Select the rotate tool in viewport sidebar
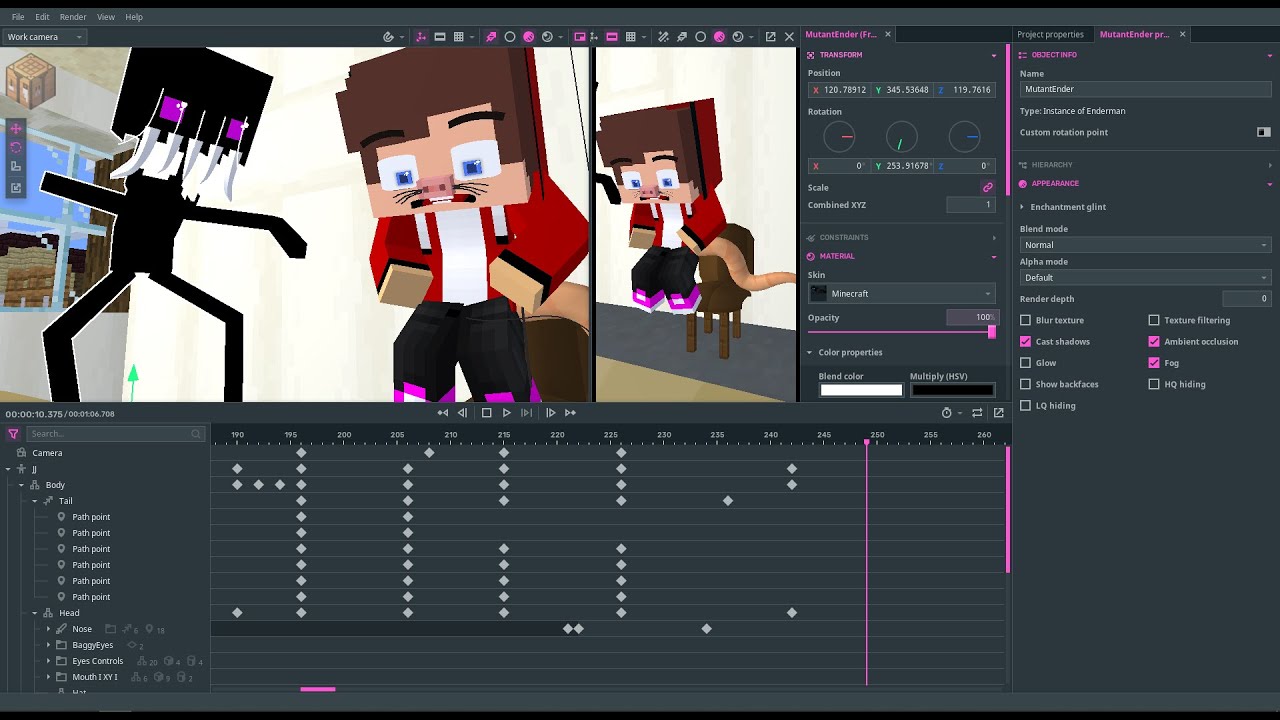 16,147
